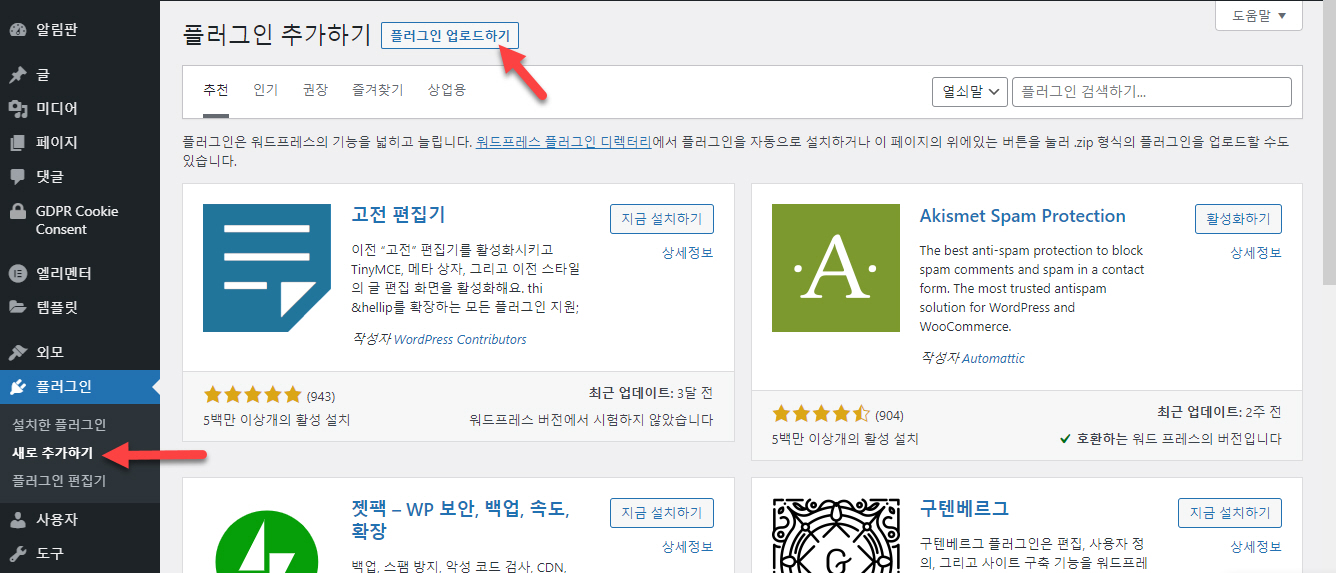The image size is (1336, 573).
Task: Install the 구텐베르그 plugin
Action: click(x=1230, y=513)
